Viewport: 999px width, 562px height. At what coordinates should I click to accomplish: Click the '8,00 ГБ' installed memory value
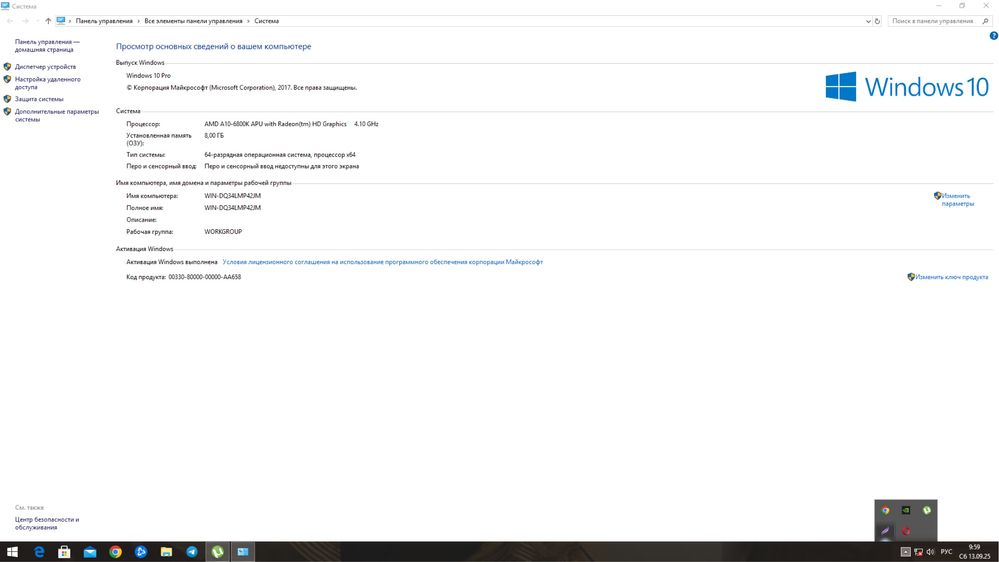tap(214, 136)
